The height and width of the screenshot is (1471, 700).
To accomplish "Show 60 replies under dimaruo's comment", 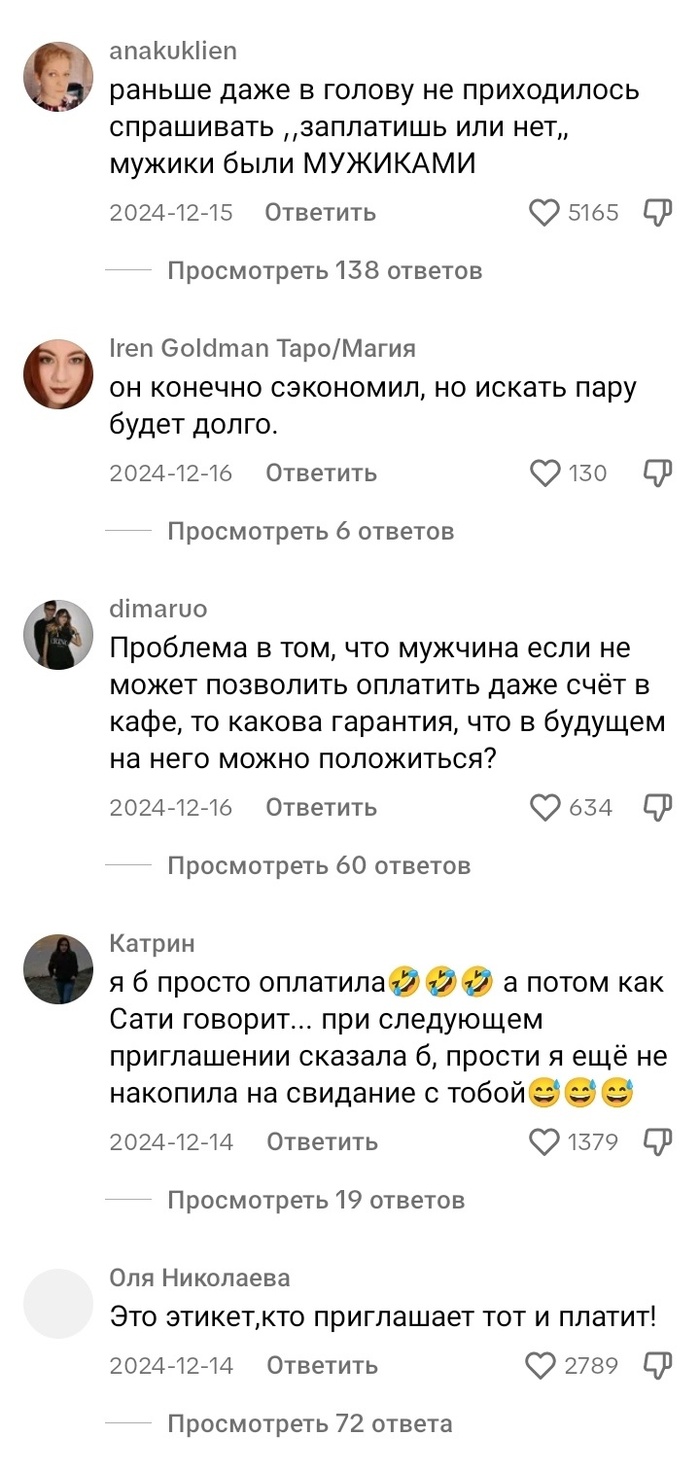I will click(x=318, y=865).
